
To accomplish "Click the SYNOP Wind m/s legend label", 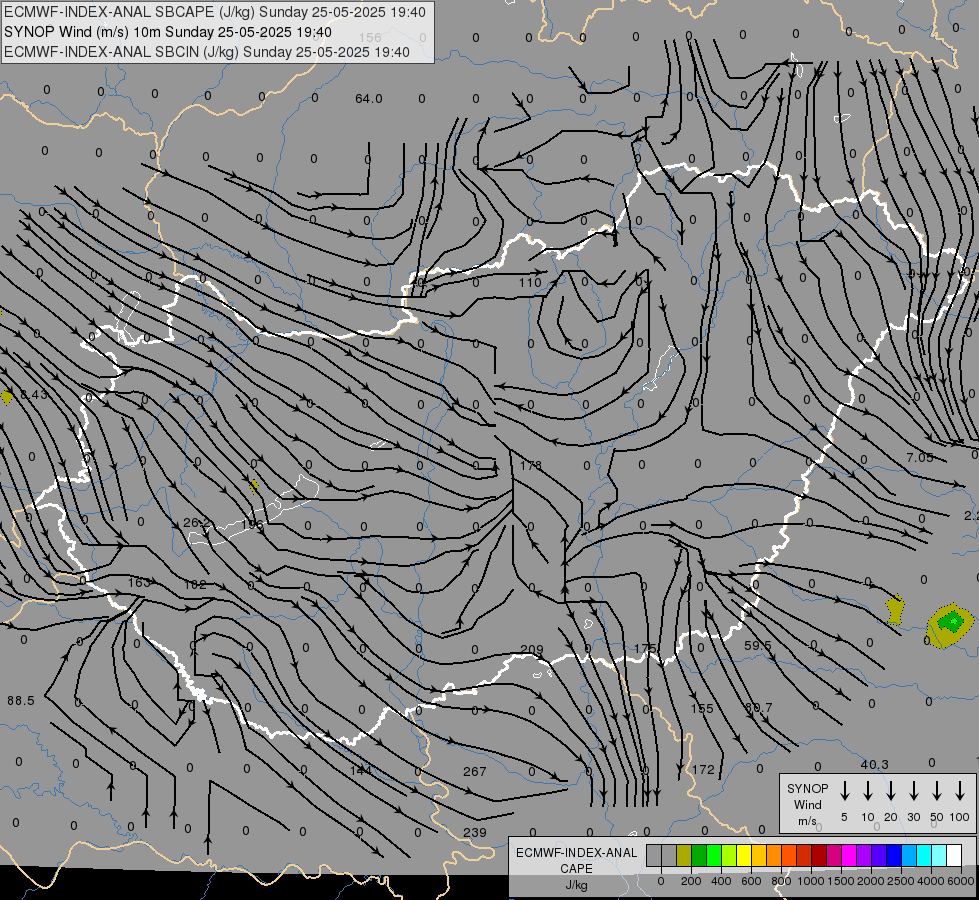I will [807, 805].
